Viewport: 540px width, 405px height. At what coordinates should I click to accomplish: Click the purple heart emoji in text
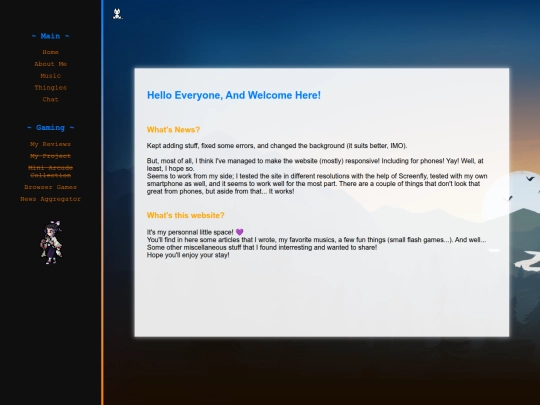pyautogui.click(x=240, y=232)
